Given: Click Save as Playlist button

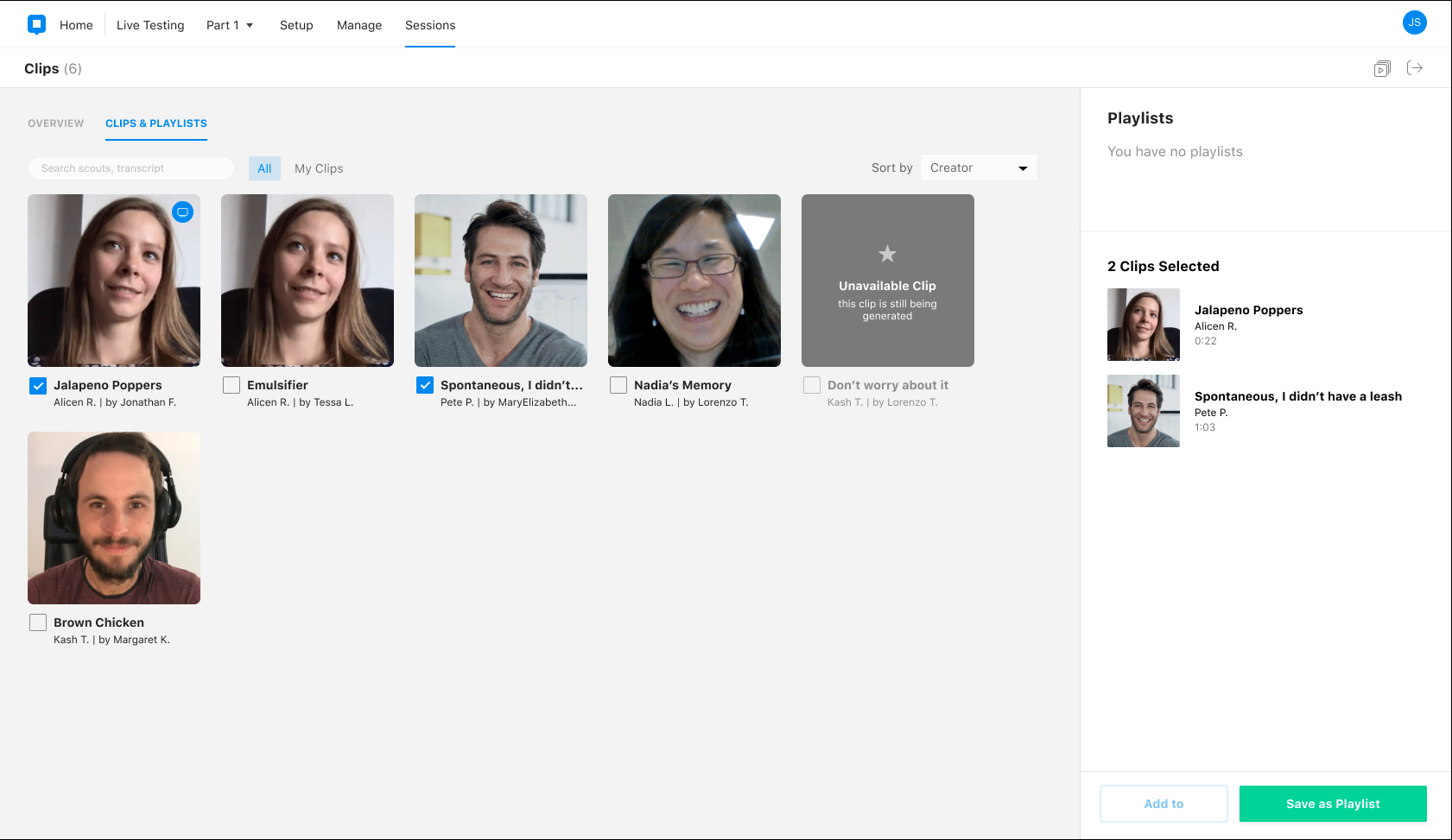Looking at the screenshot, I should [x=1333, y=804].
